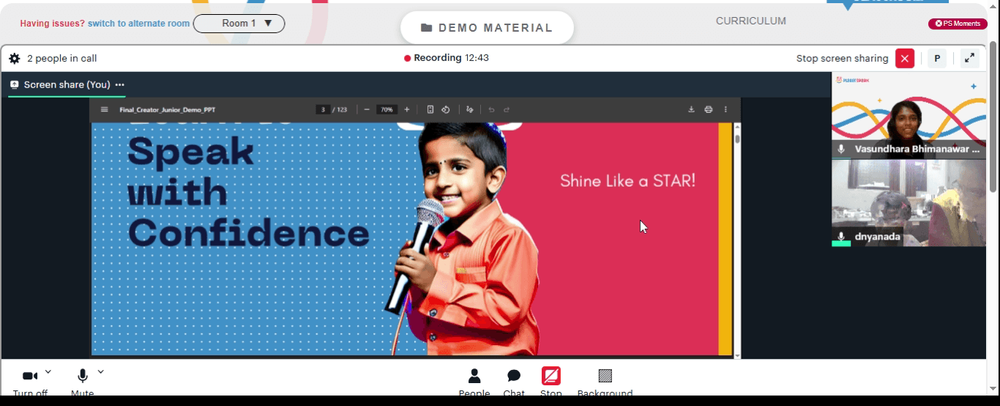Image resolution: width=1000 pixels, height=406 pixels.
Task: Click the PDF redo icon
Action: tap(506, 110)
